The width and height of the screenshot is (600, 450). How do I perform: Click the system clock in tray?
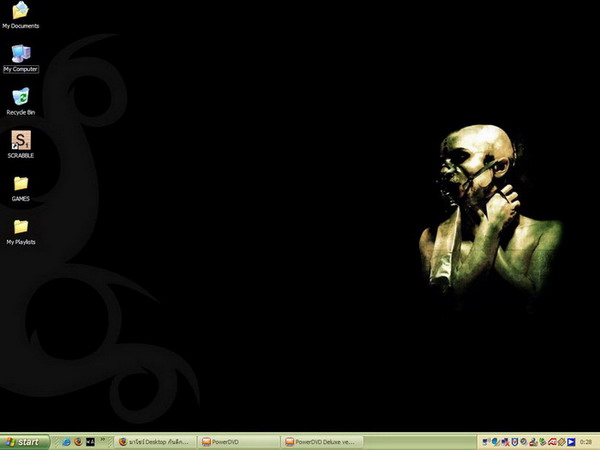pos(586,442)
